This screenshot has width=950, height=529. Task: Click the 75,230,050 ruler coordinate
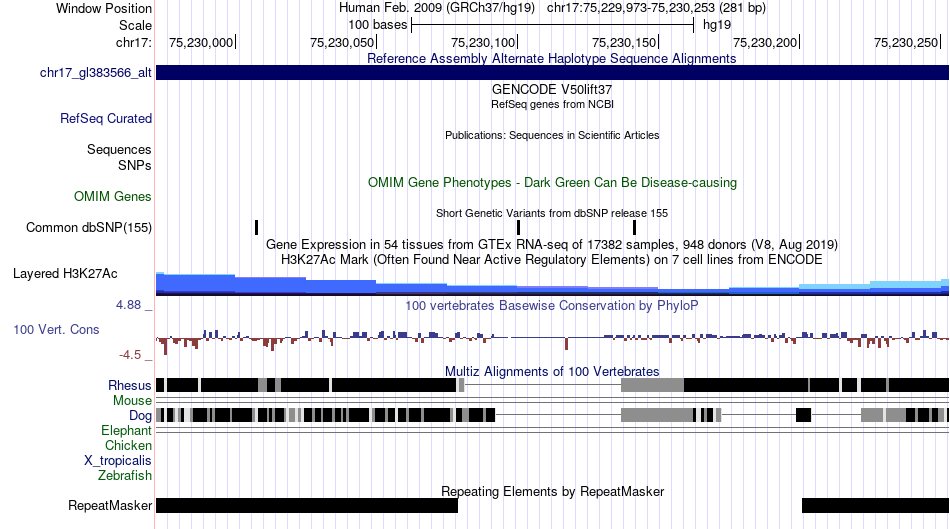click(x=342, y=42)
